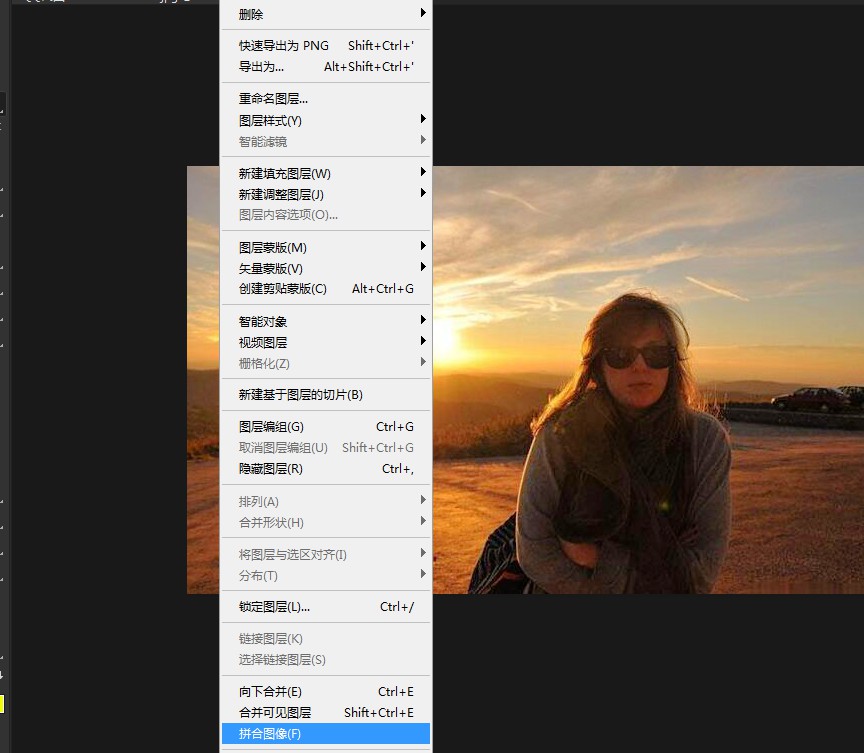Expand the 图层蒙版 layer mask submenu
The width and height of the screenshot is (864, 753).
tap(300, 246)
